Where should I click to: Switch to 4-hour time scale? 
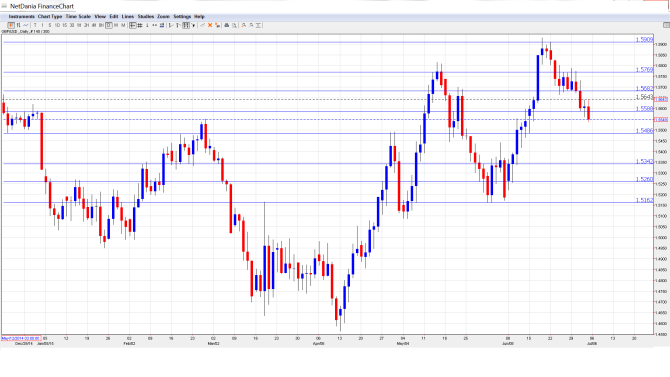pyautogui.click(x=94, y=25)
